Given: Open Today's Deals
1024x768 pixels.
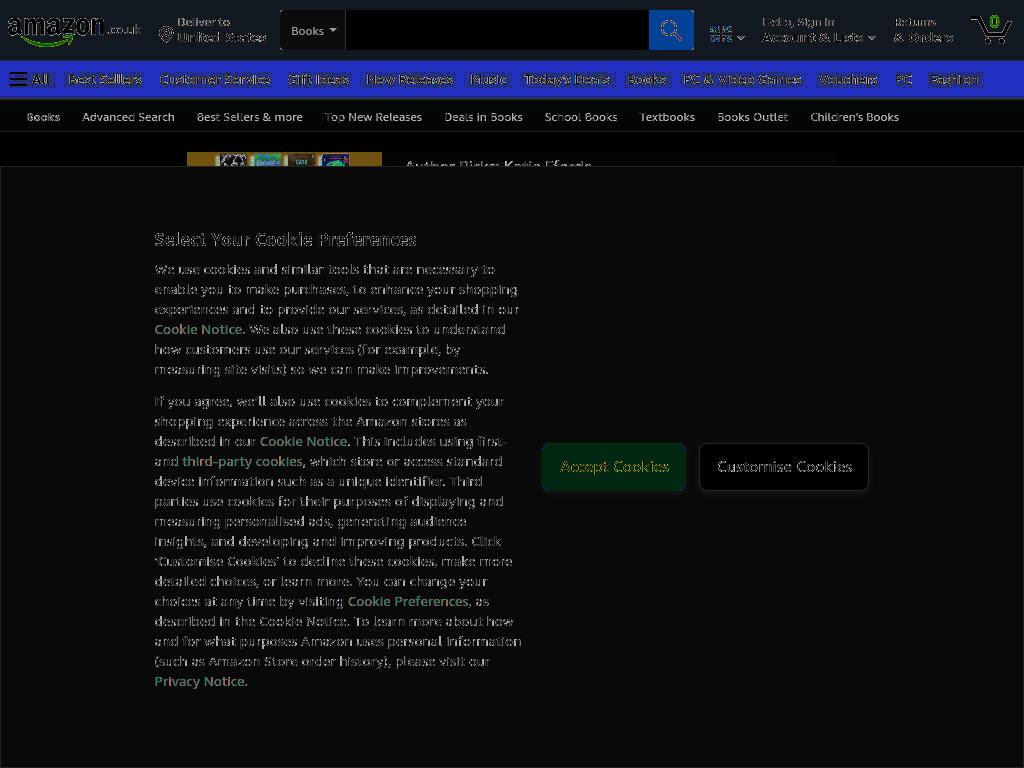Looking at the screenshot, I should coord(566,80).
